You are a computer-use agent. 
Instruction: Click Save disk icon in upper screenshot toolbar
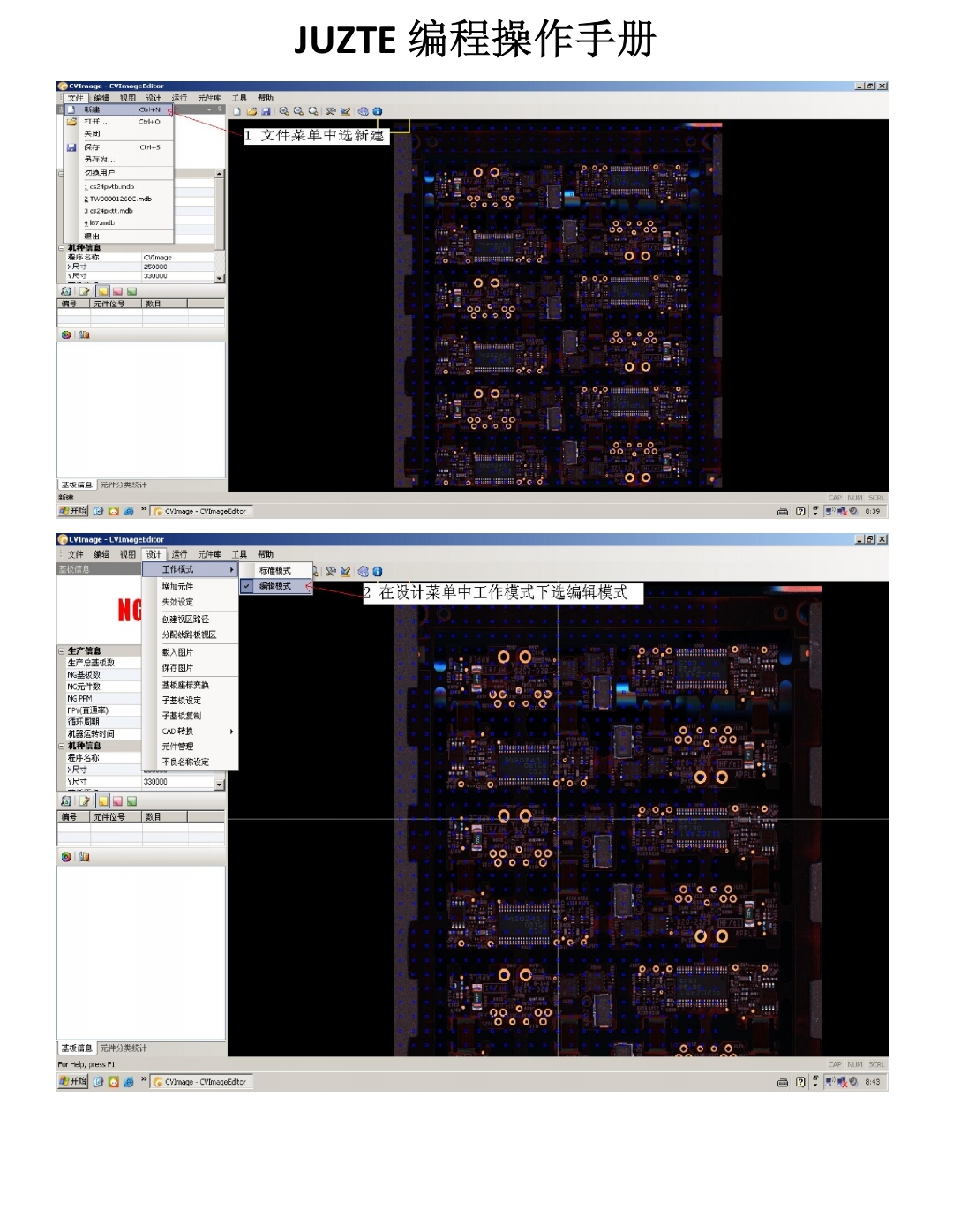point(266,112)
